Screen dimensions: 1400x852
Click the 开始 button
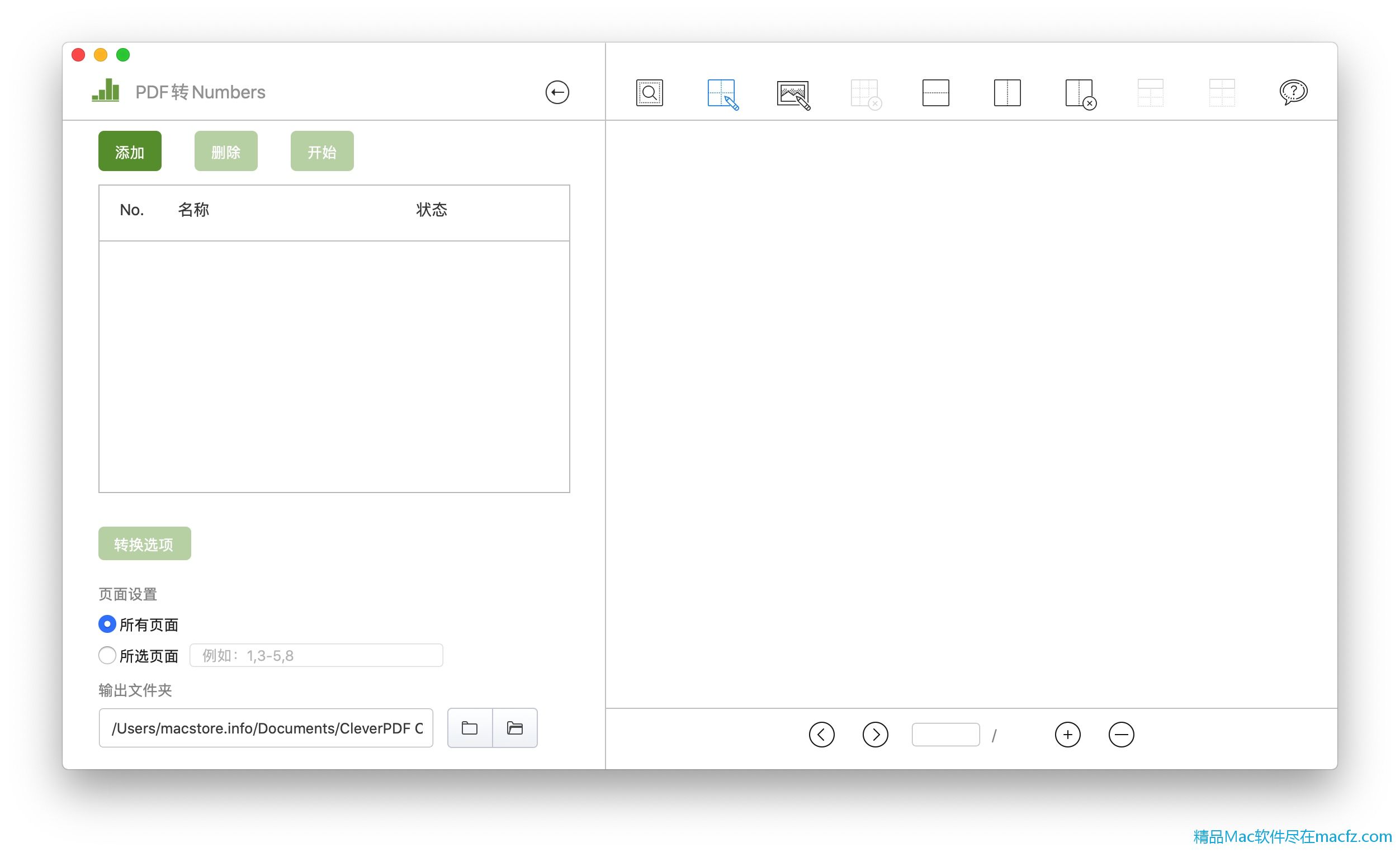tap(322, 151)
